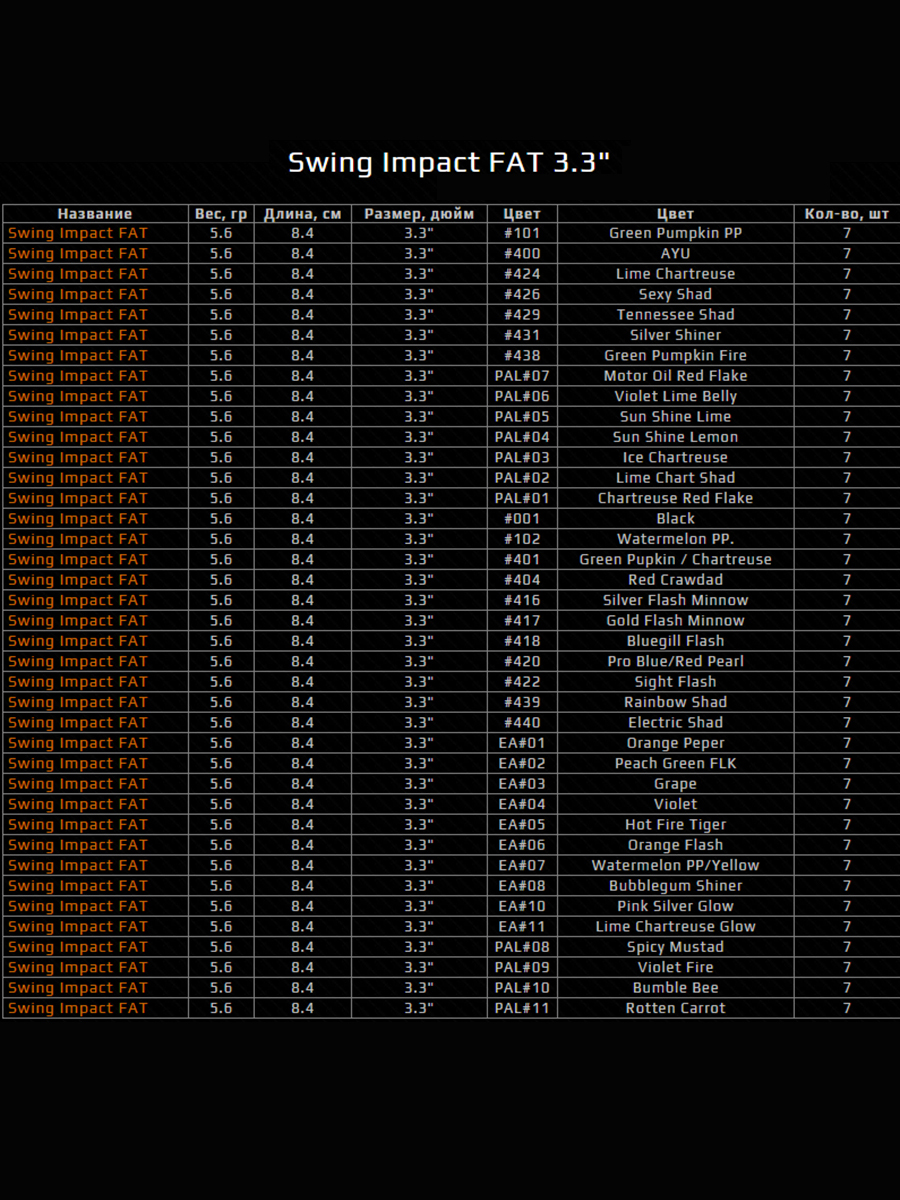The height and width of the screenshot is (1200, 900).
Task: Click color code 'EA#04'
Action: 522,804
